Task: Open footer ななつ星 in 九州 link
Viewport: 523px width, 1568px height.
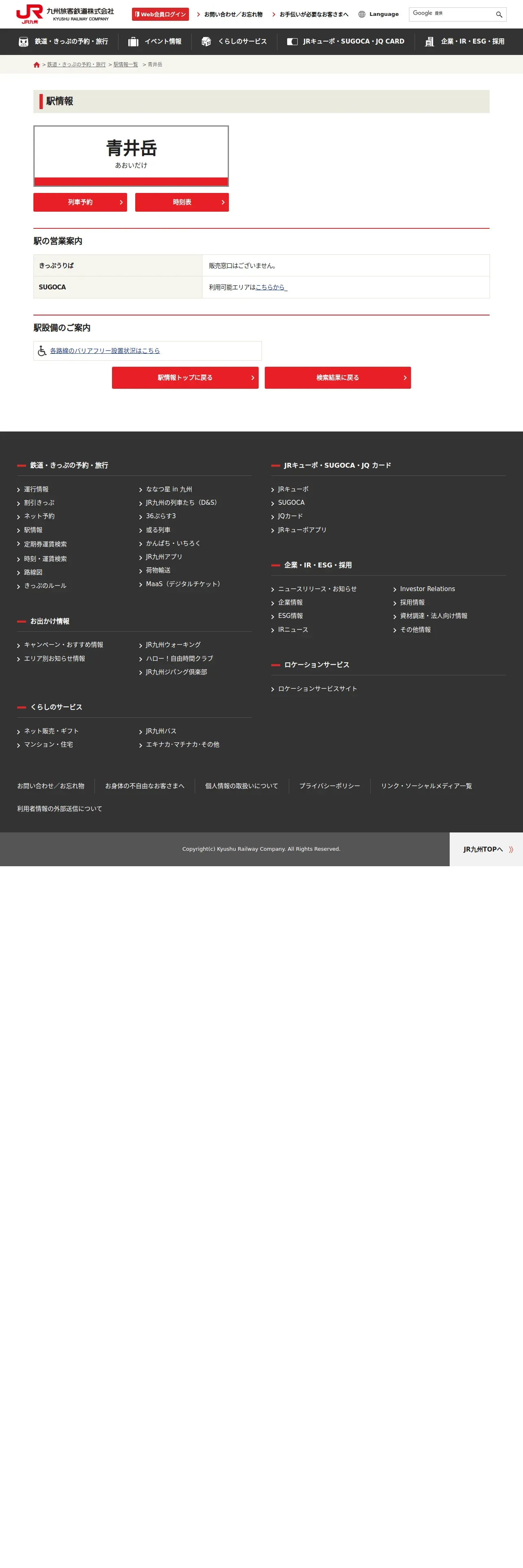Action: point(169,489)
